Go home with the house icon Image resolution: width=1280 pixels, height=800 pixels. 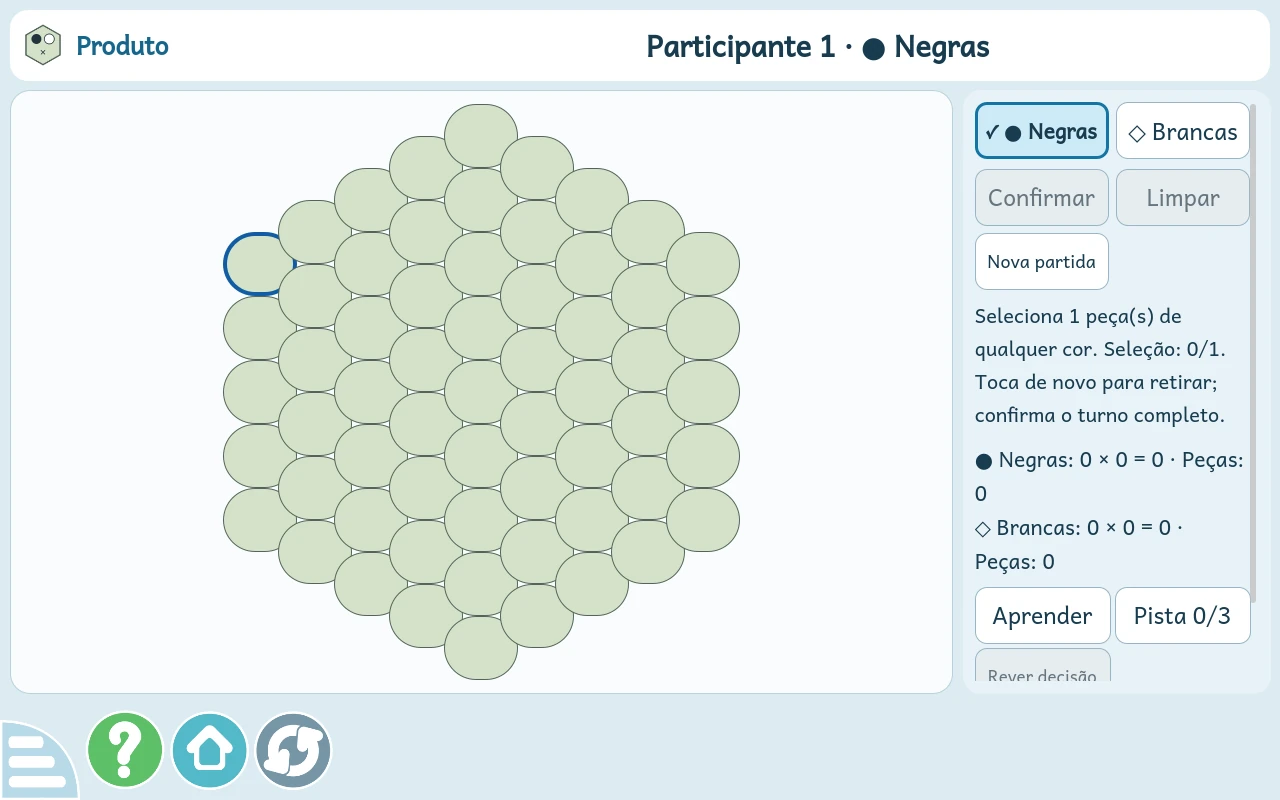(x=209, y=750)
